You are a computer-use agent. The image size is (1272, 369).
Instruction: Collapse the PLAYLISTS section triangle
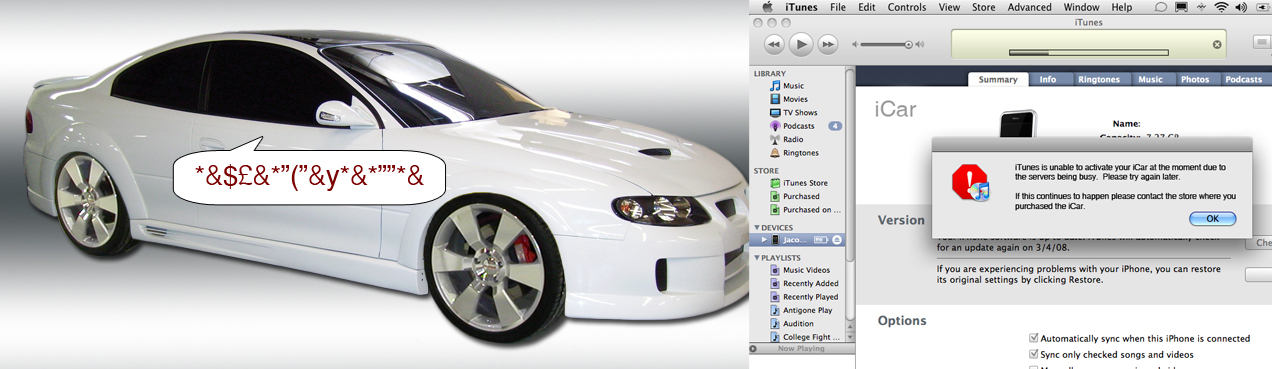pos(756,258)
